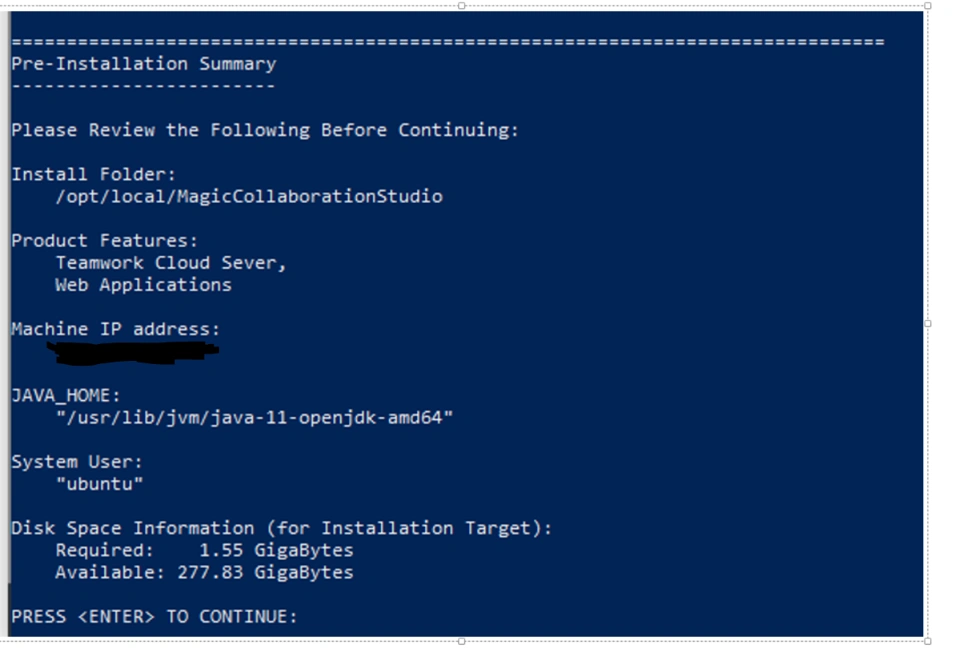
Task: Click the top-center image resize handle
Action: pos(462,6)
